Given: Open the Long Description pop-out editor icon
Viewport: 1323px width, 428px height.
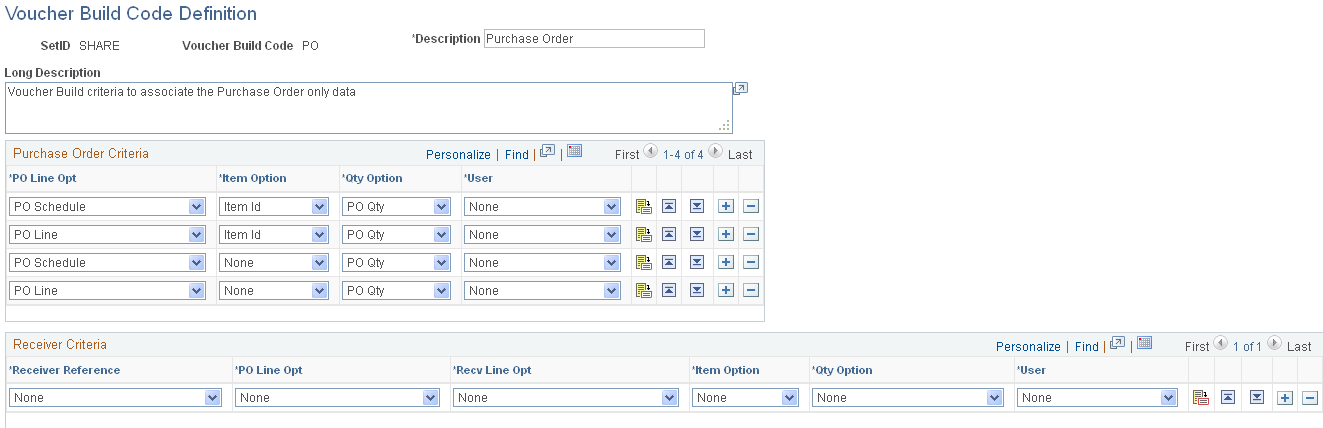Looking at the screenshot, I should point(740,89).
